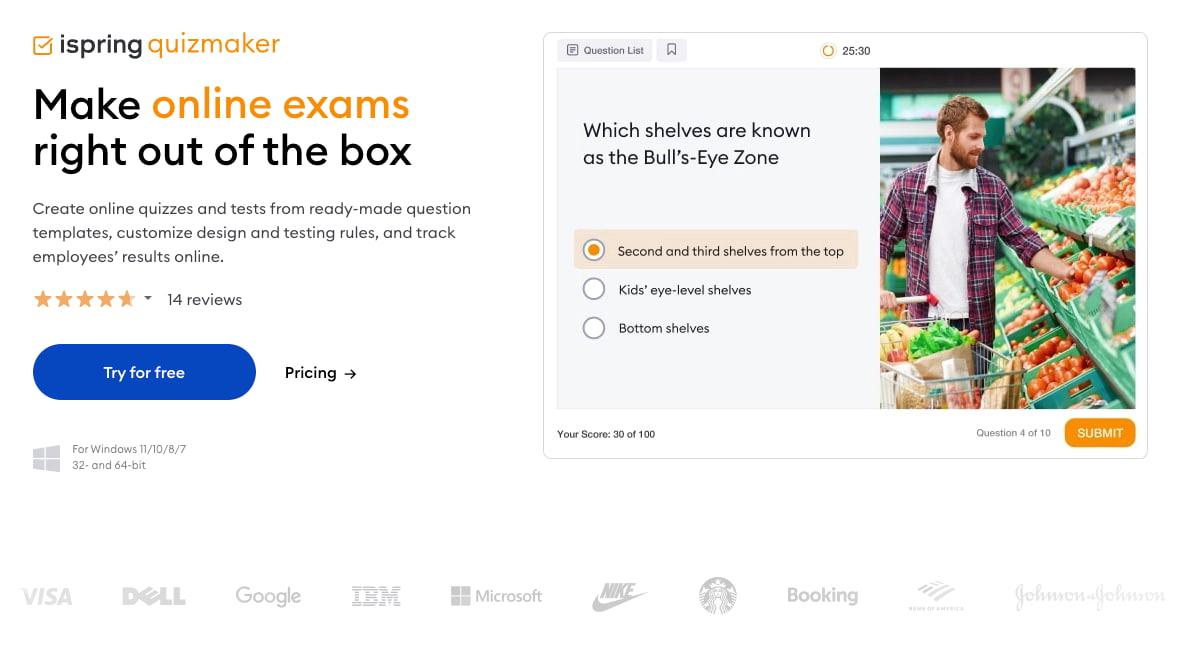Click the IBM logo
The image size is (1197, 650).
375,595
